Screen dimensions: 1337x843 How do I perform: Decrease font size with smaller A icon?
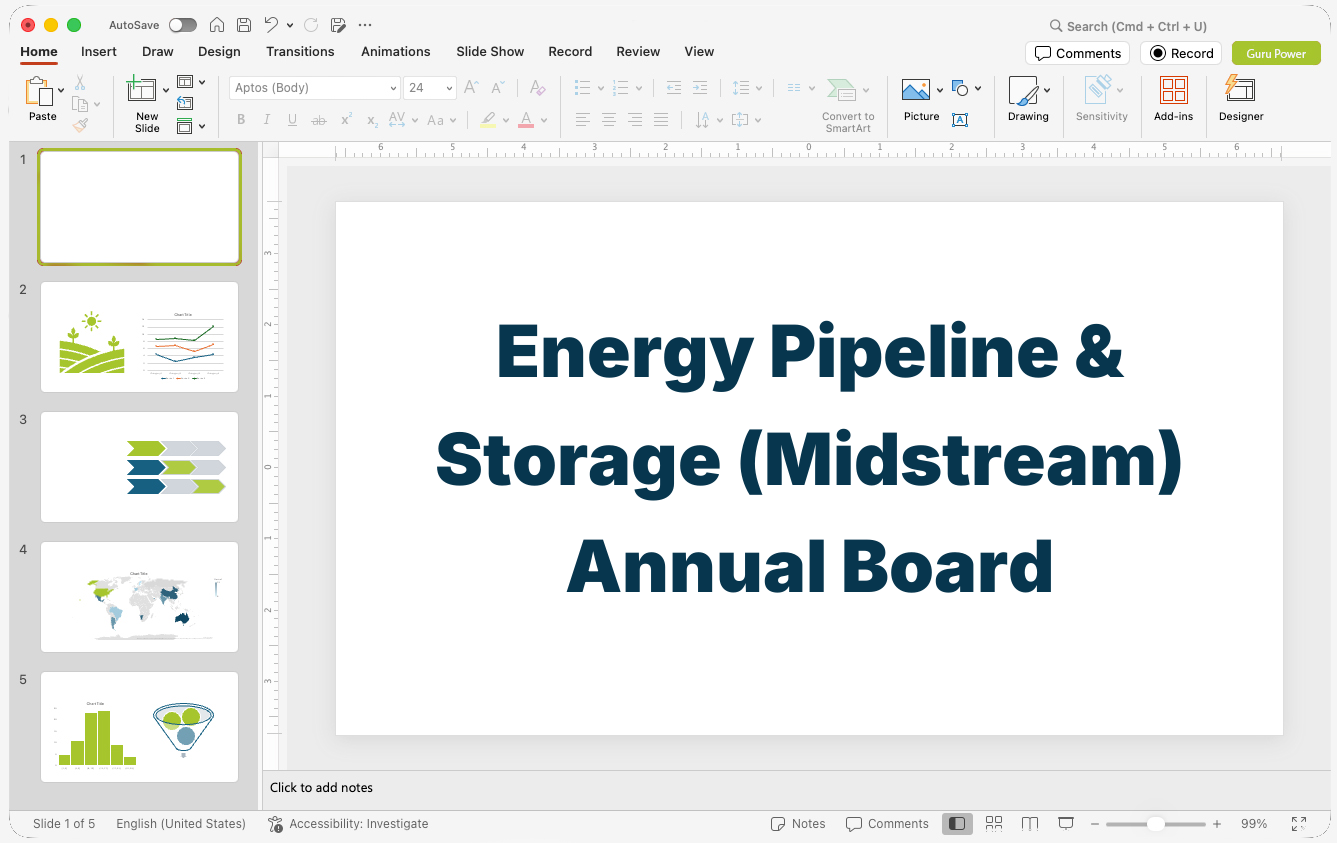click(x=498, y=88)
